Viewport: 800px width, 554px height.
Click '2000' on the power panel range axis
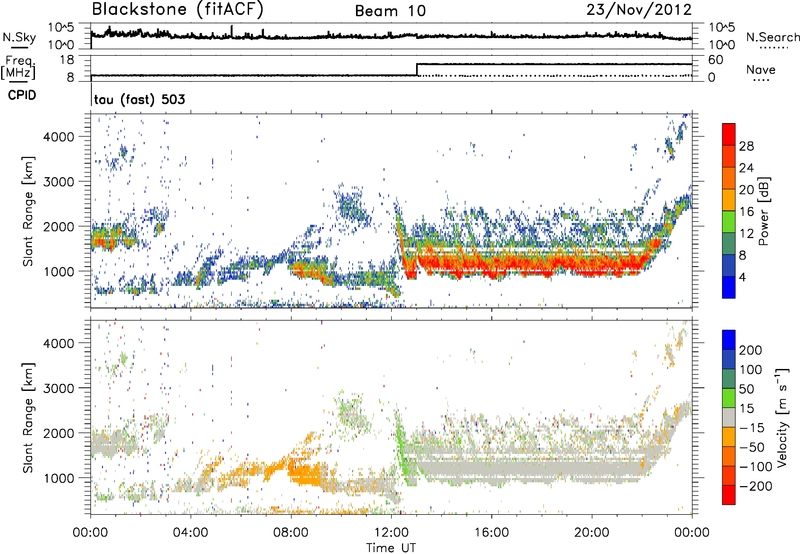(58, 226)
